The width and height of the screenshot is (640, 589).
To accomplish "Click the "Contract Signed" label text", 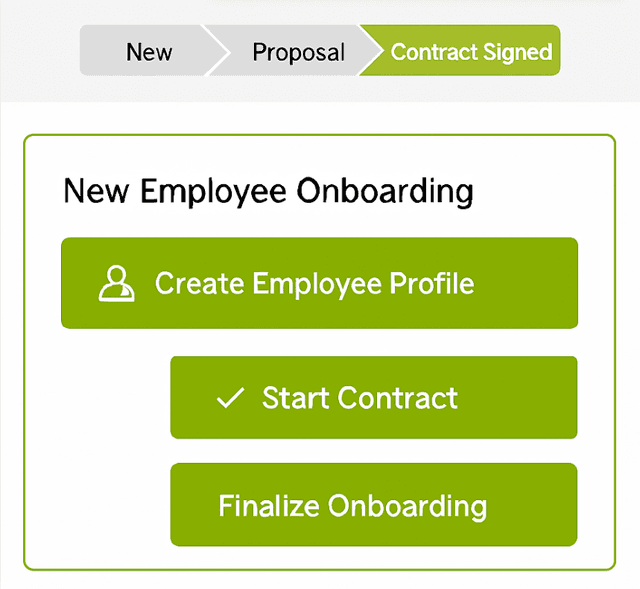I will tap(471, 52).
